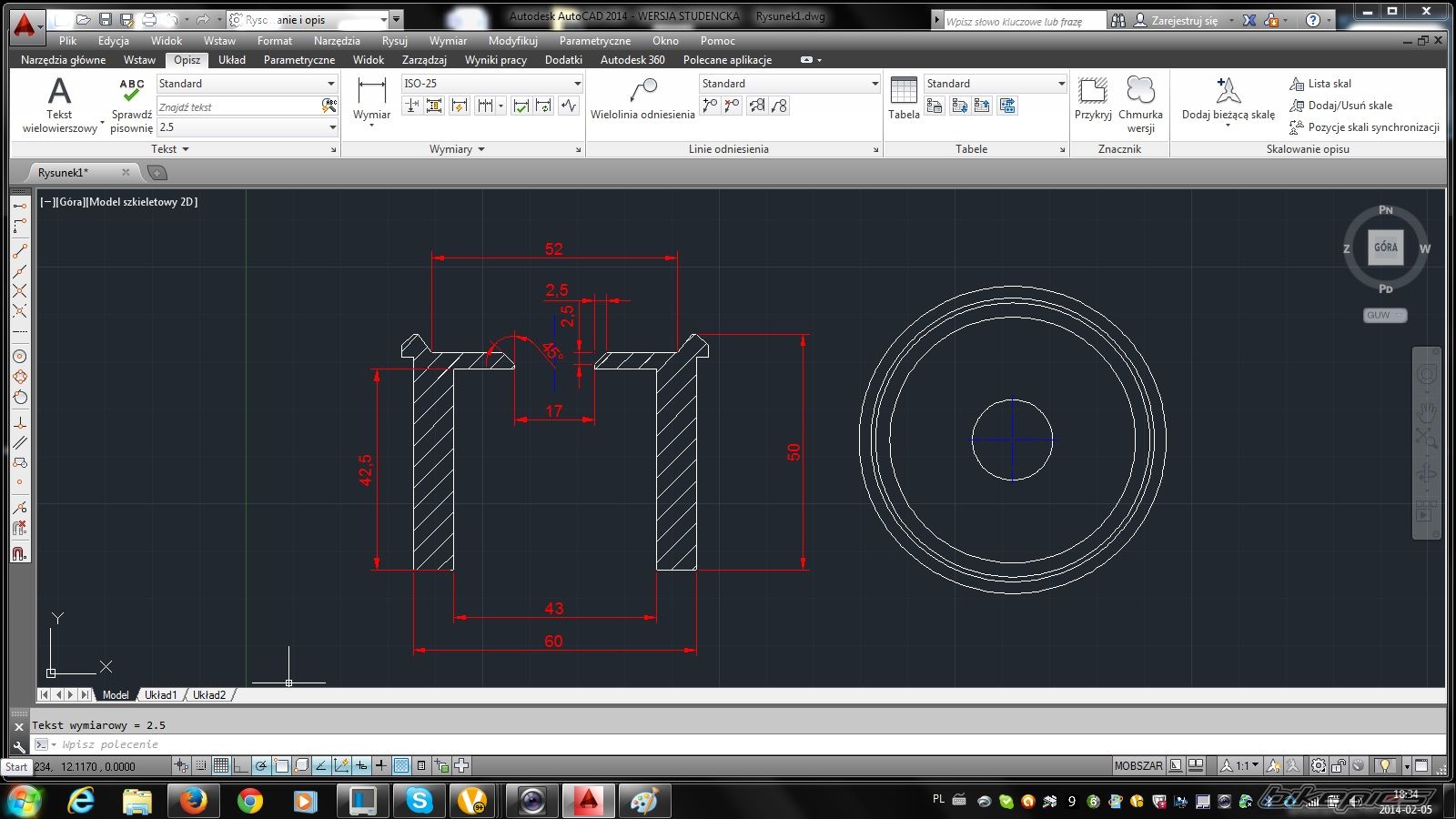This screenshot has height=819, width=1456.
Task: Switch to the Układ1 layout tab
Action: 161,694
